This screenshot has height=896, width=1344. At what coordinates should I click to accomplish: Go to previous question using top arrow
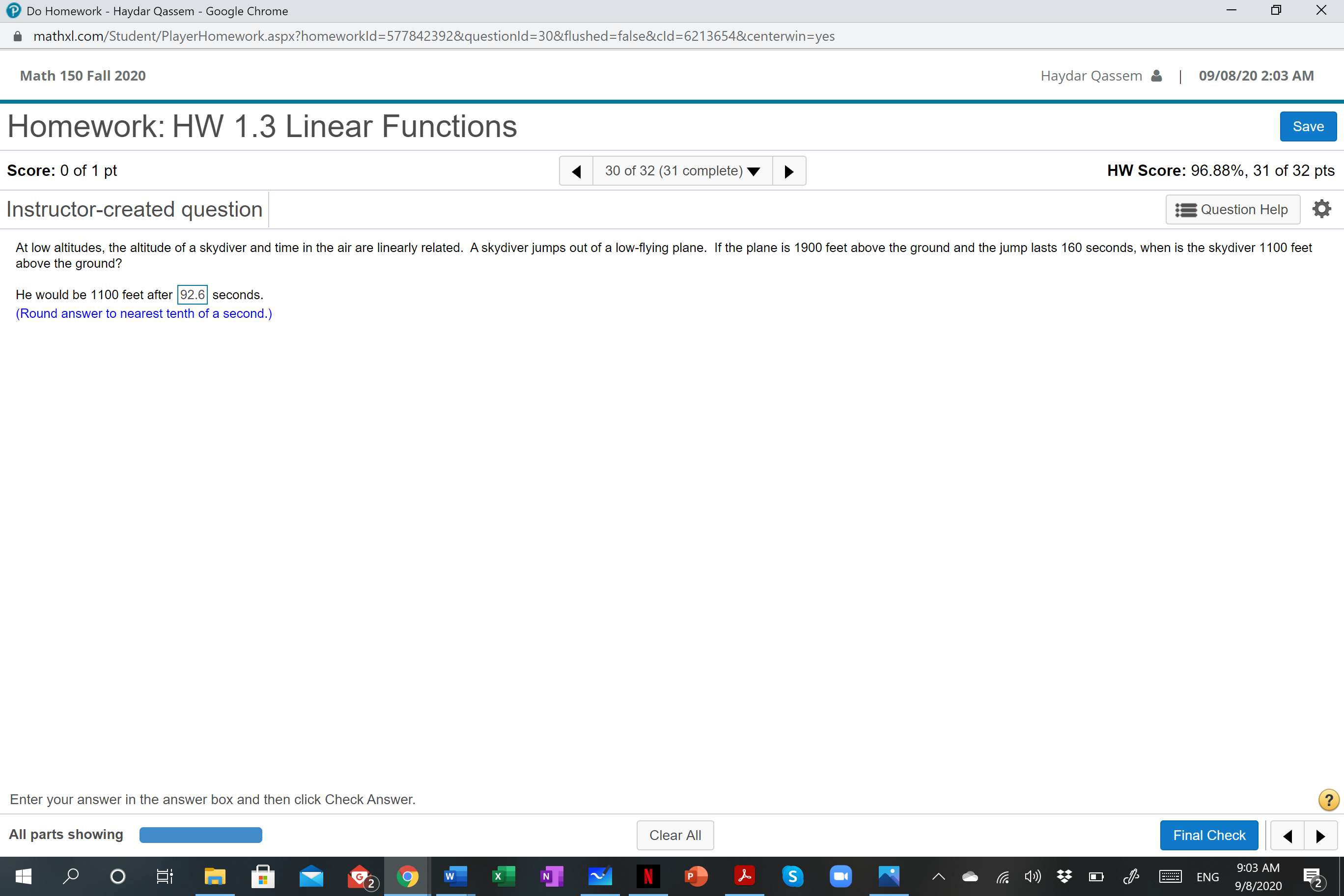[x=576, y=171]
